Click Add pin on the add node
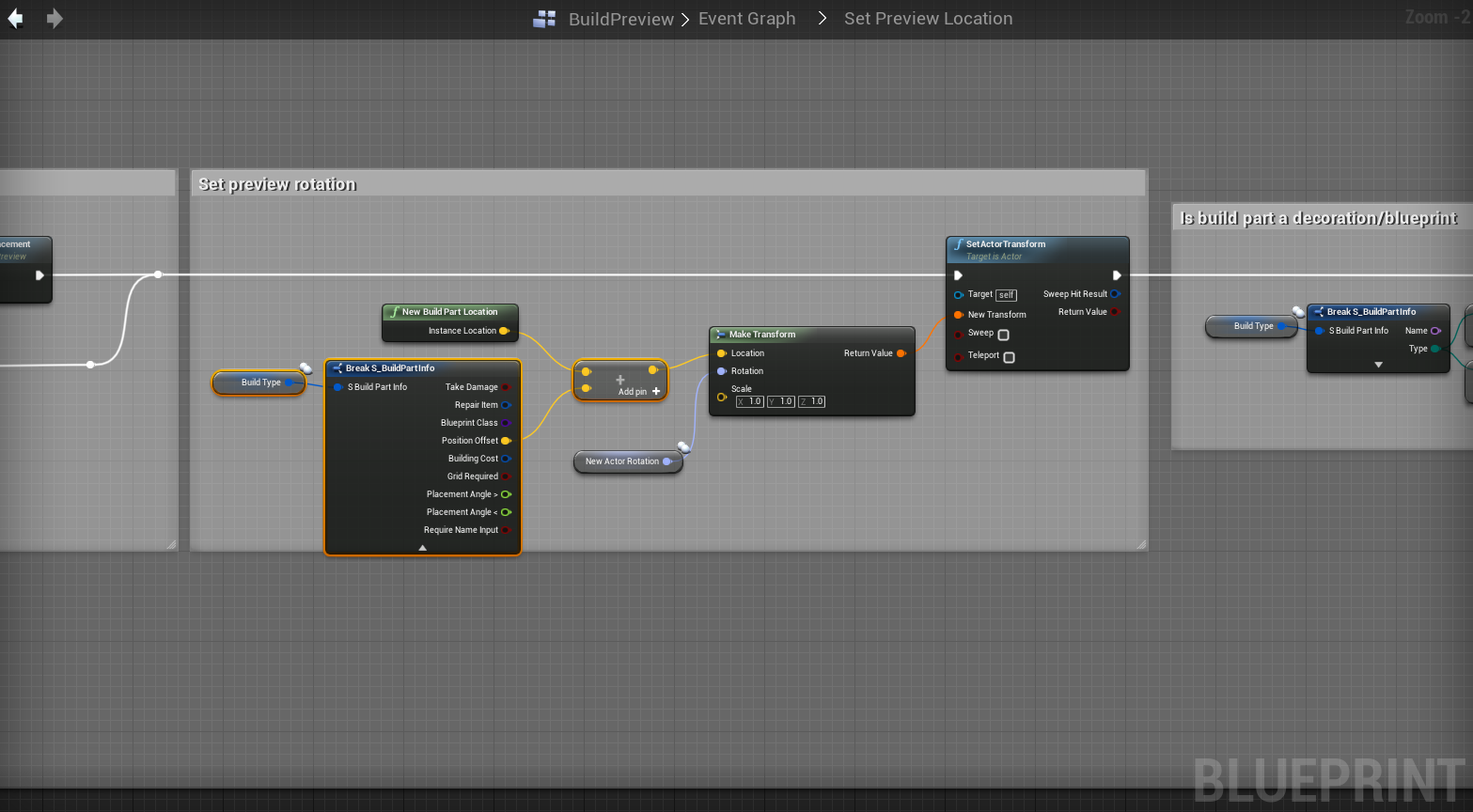Viewport: 1473px width, 812px height. (639, 392)
